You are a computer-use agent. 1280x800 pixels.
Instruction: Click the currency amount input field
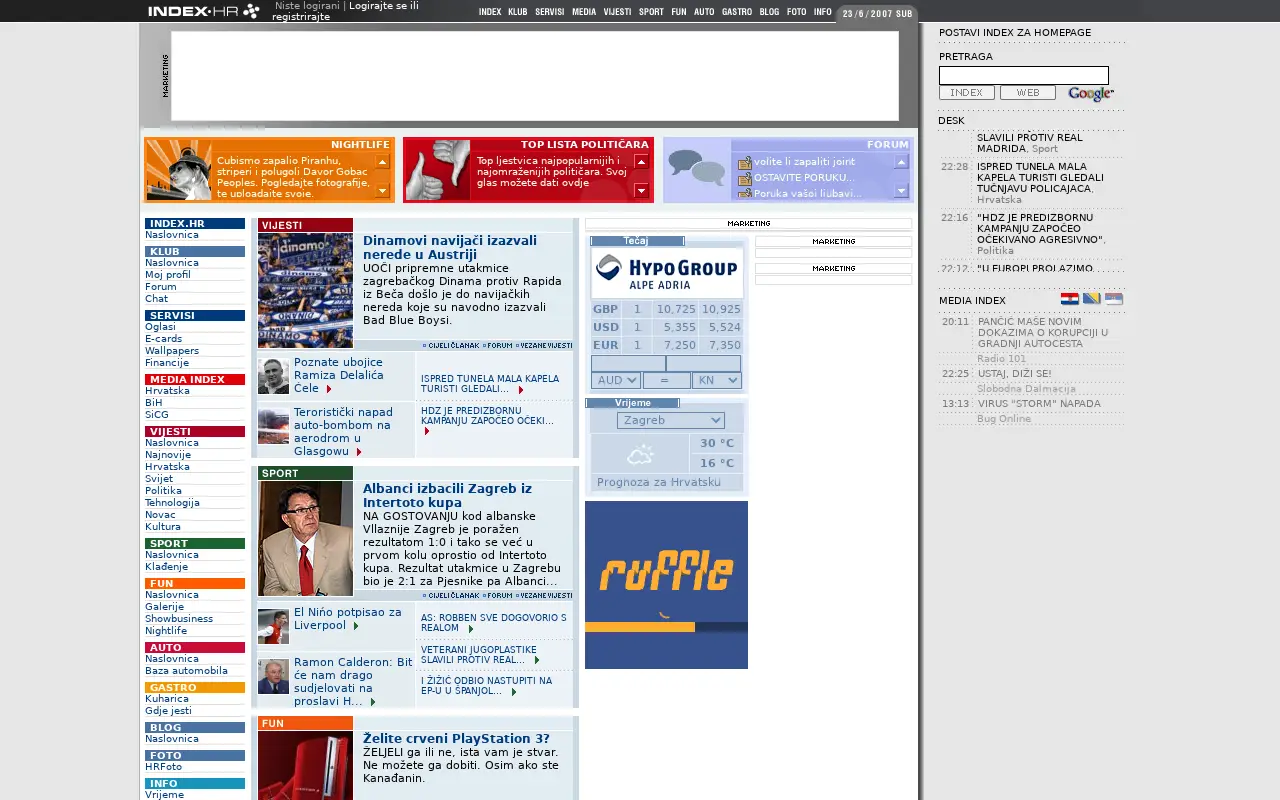628,363
